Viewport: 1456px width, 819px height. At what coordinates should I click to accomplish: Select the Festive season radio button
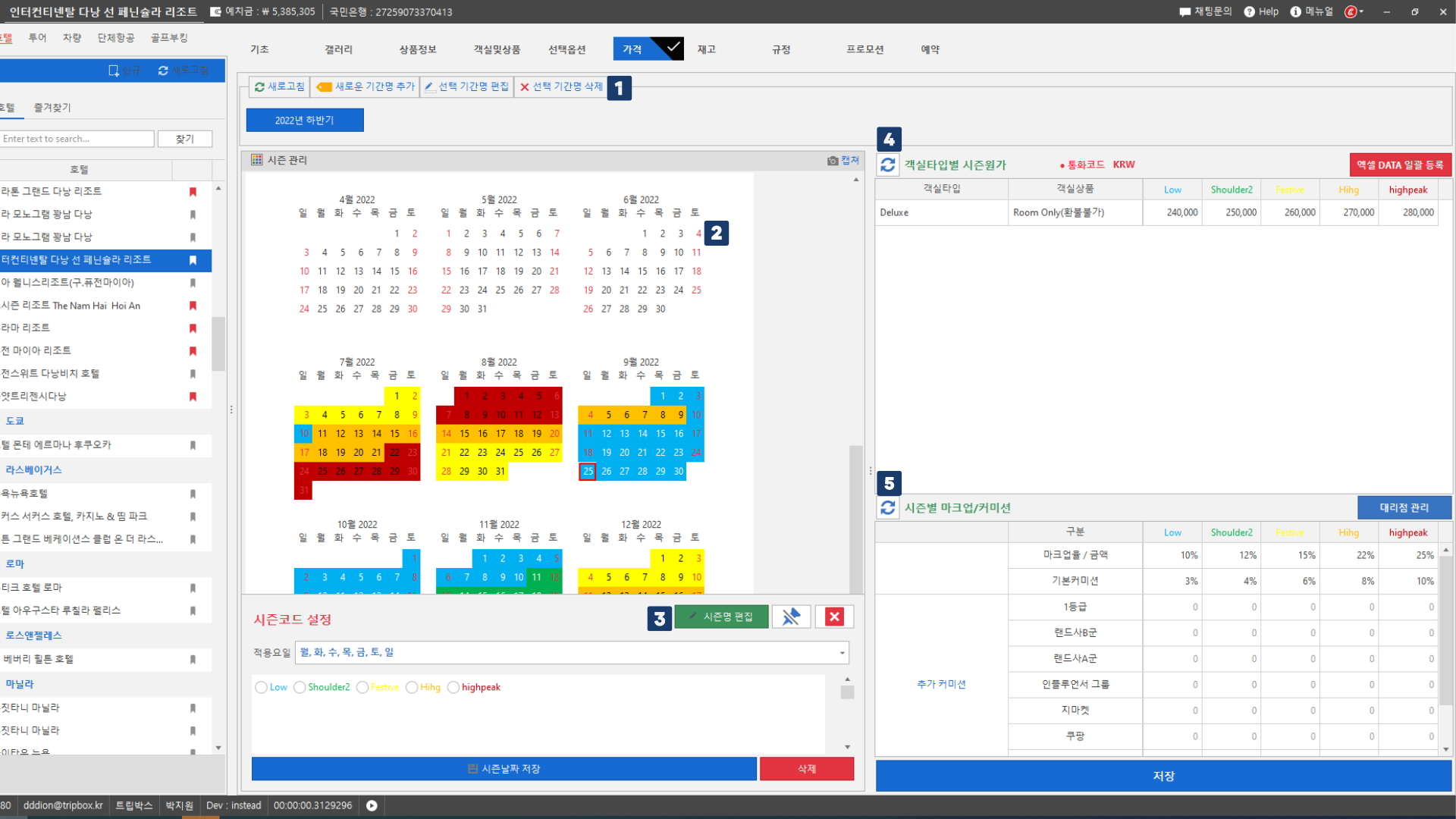362,688
